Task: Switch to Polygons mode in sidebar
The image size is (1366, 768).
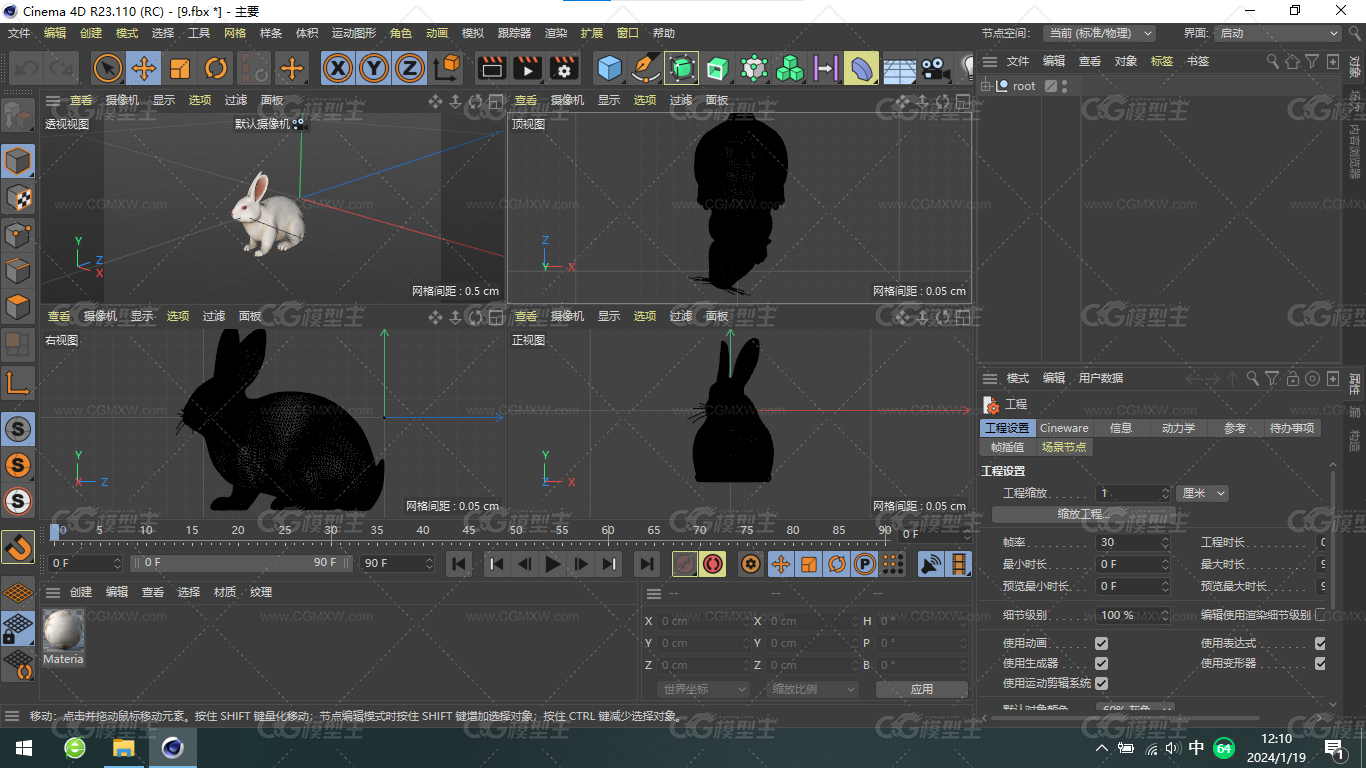Action: pyautogui.click(x=18, y=307)
